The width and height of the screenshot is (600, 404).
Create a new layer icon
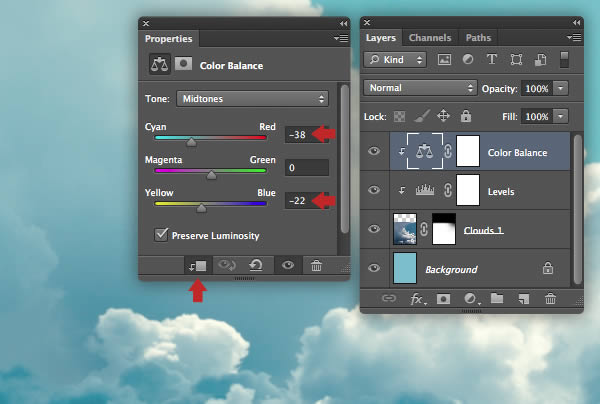[523, 299]
